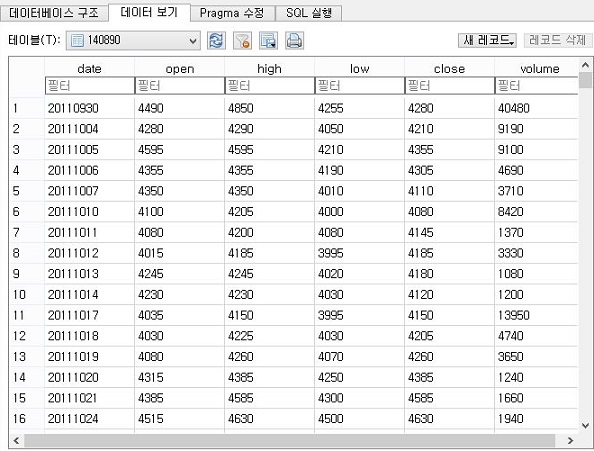
Task: Go to the SQL 실행 tab
Action: (309, 13)
